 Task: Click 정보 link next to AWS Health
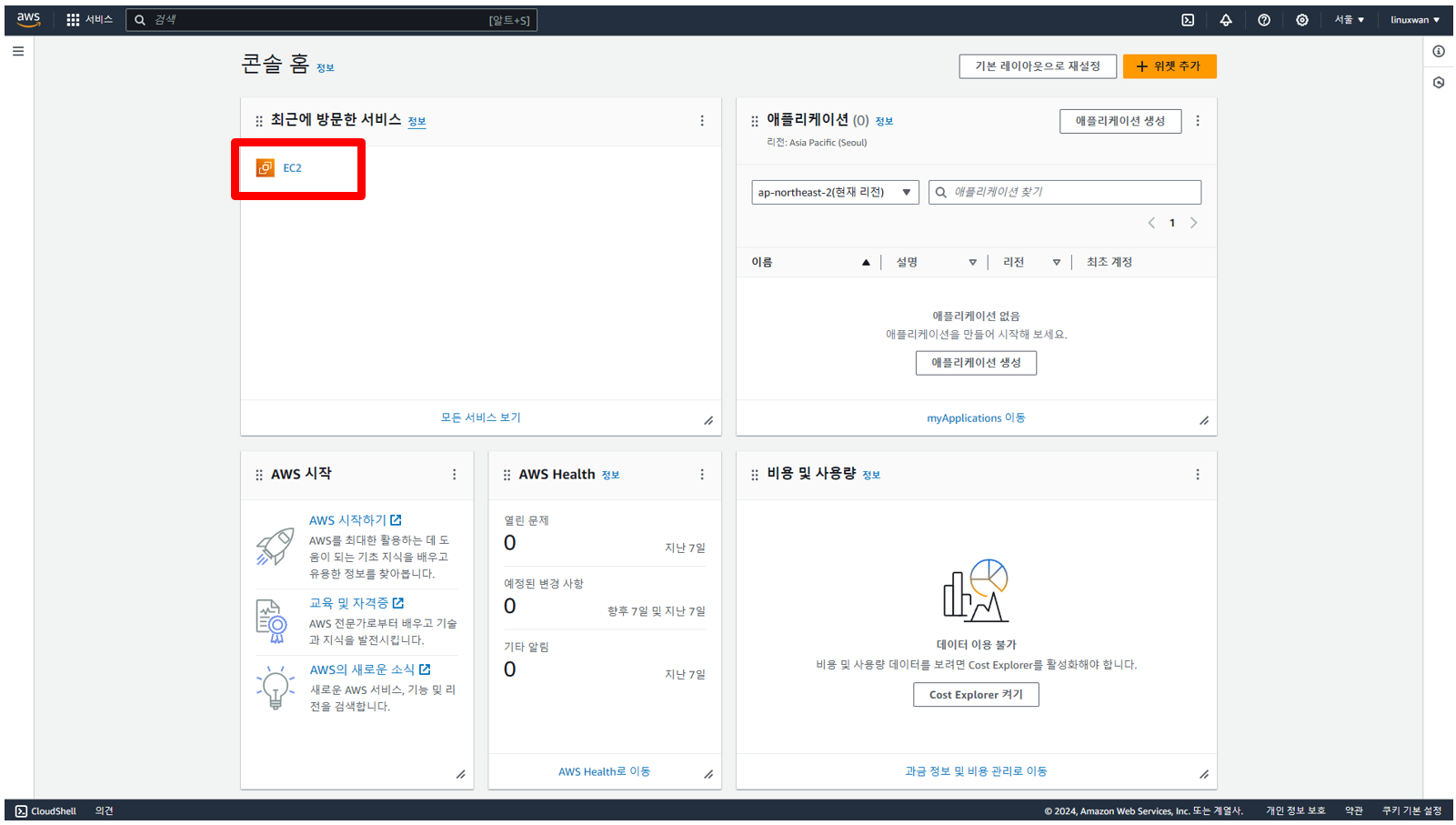click(x=610, y=476)
